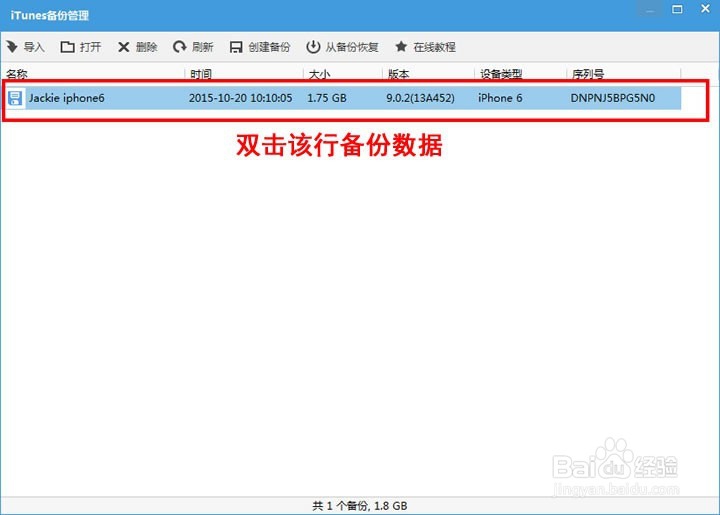Click the 从备份恢复 toolbar label
Viewport: 720px width, 515px height.
coord(352,47)
